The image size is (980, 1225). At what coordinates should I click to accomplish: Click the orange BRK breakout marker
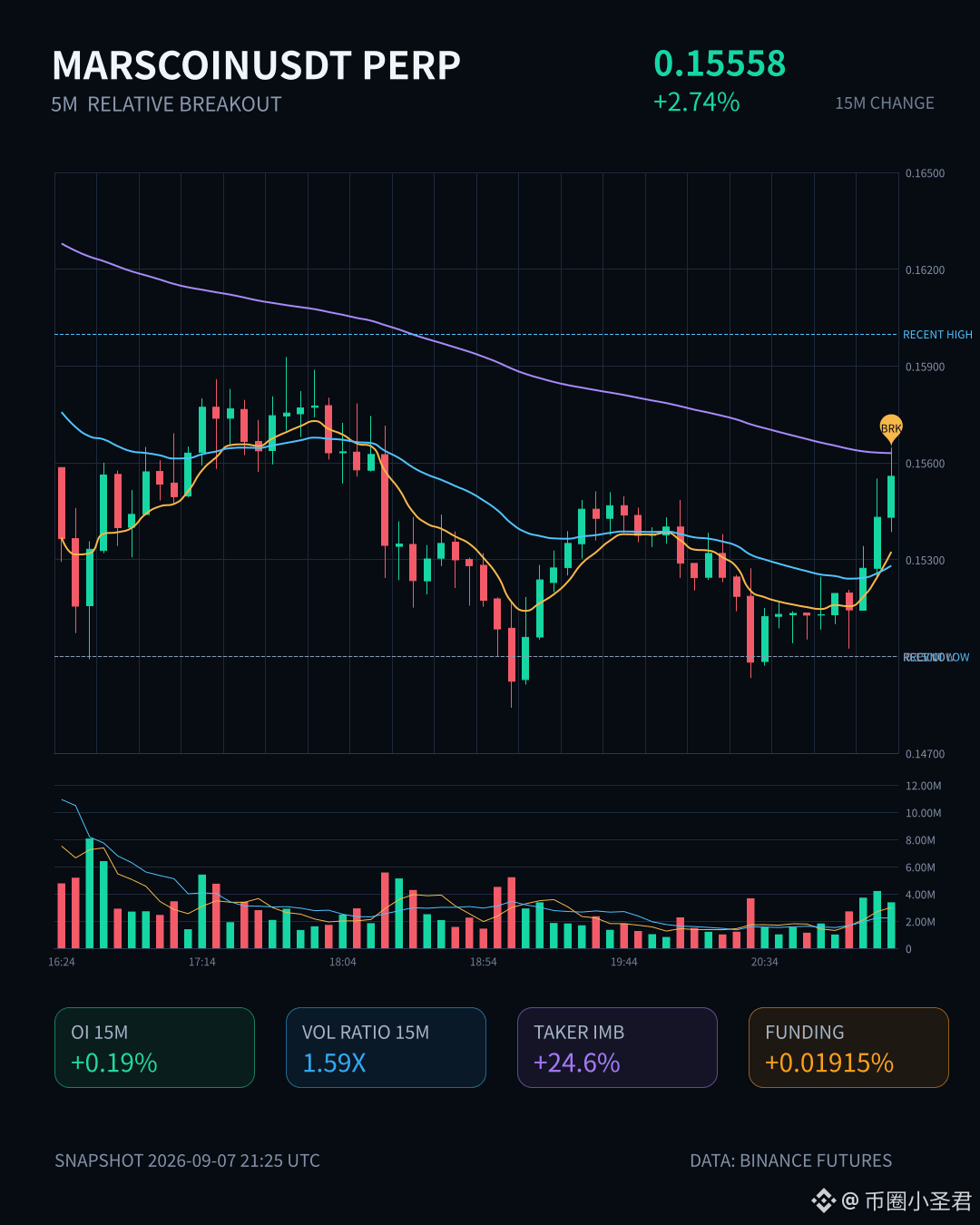pyautogui.click(x=891, y=427)
